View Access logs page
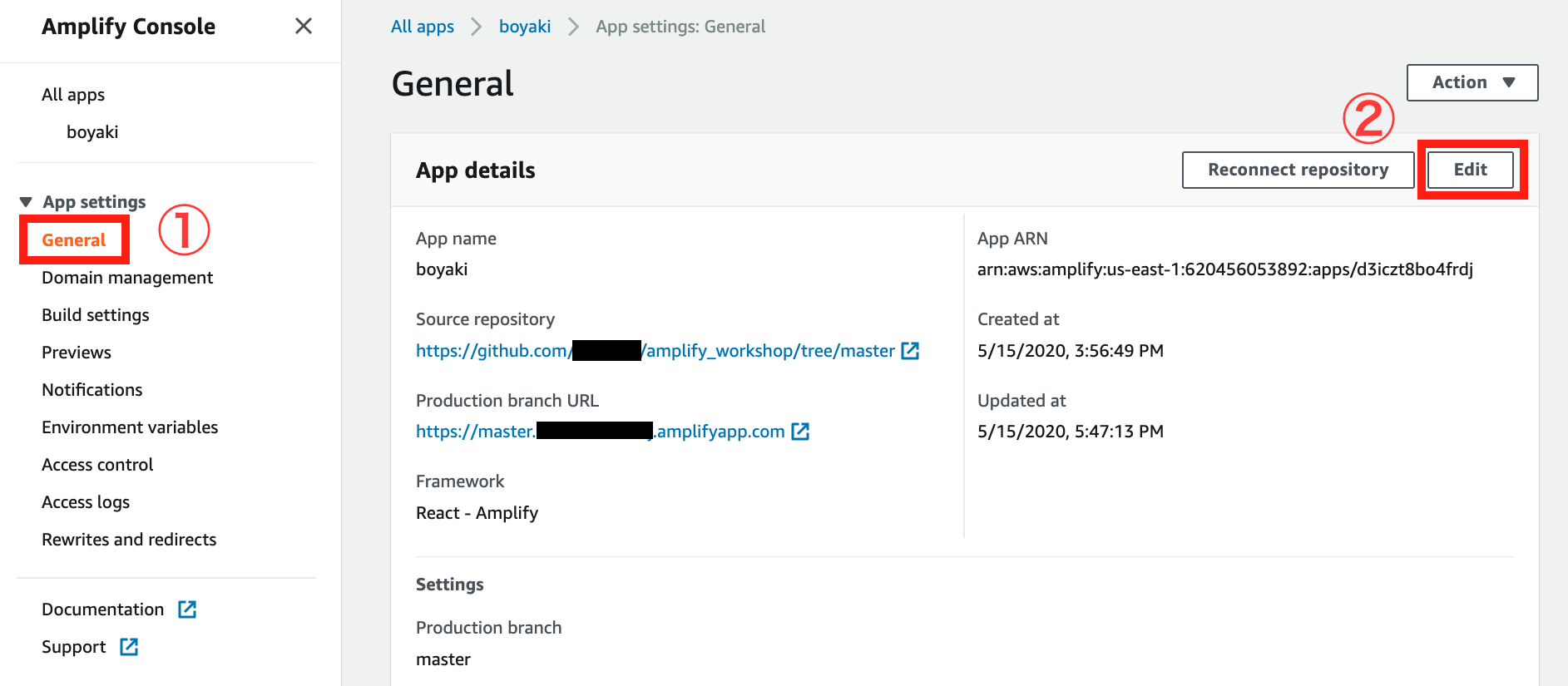Viewport: 1568px width, 686px height. tap(86, 502)
